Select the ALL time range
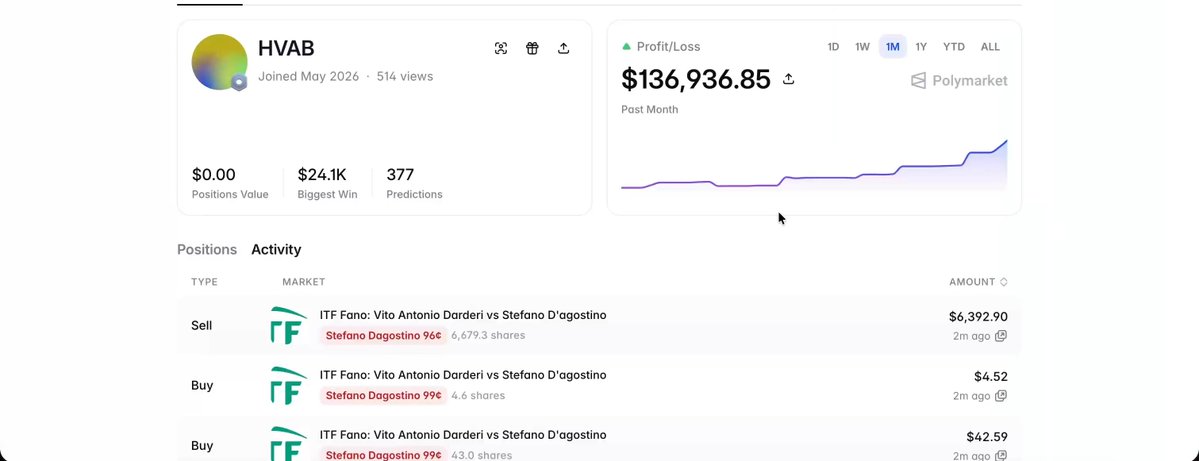The height and width of the screenshot is (461, 1199). 990,47
